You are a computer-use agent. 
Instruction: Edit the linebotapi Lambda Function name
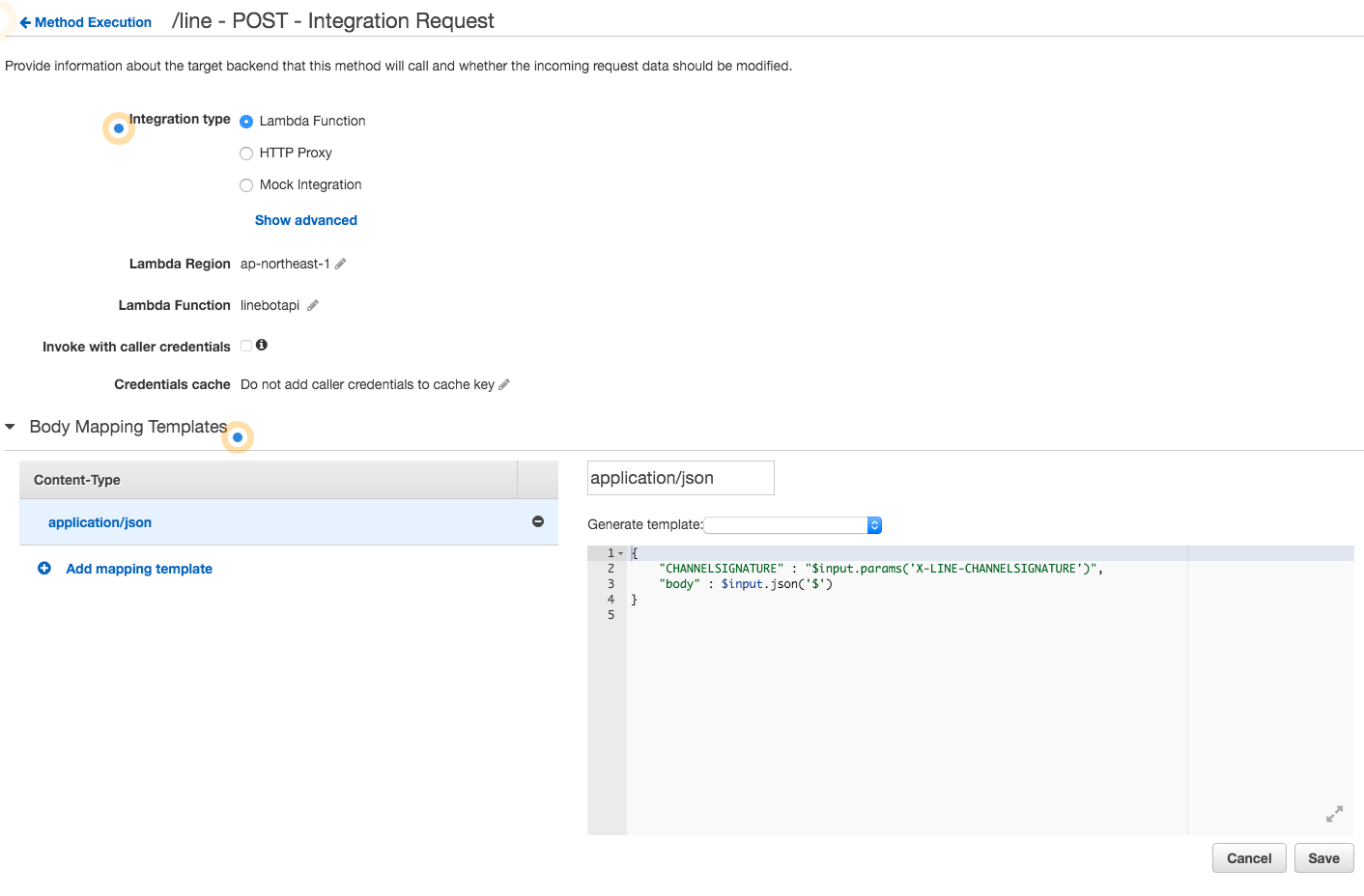pyautogui.click(x=312, y=305)
